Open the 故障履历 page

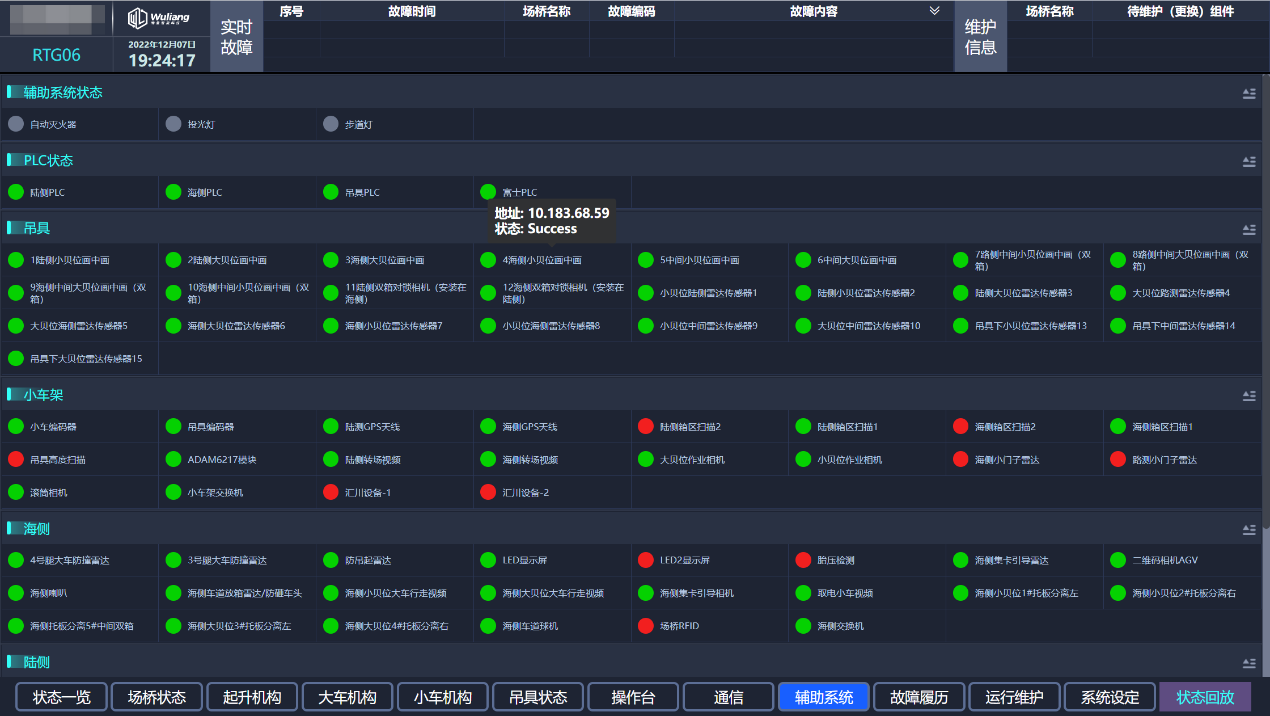point(919,697)
